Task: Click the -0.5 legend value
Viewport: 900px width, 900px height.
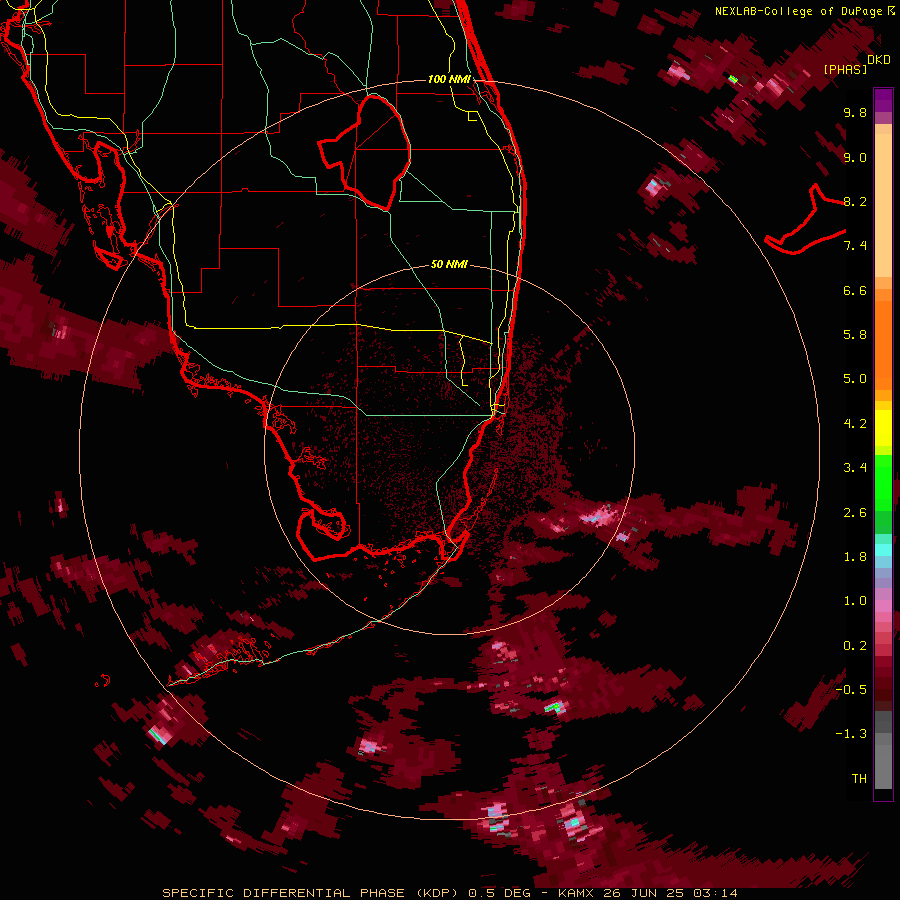Action: coord(851,690)
